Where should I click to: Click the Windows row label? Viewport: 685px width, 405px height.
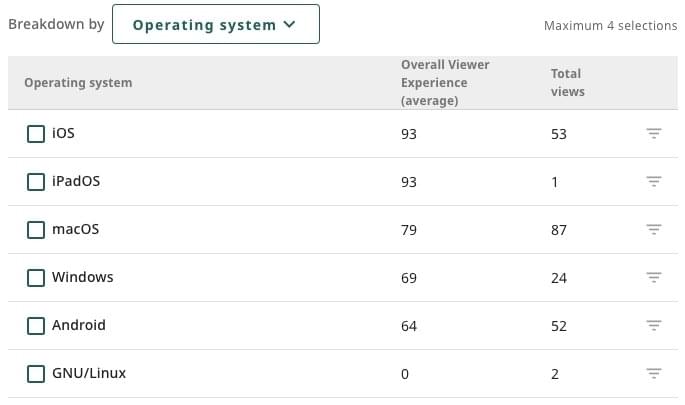pos(83,278)
